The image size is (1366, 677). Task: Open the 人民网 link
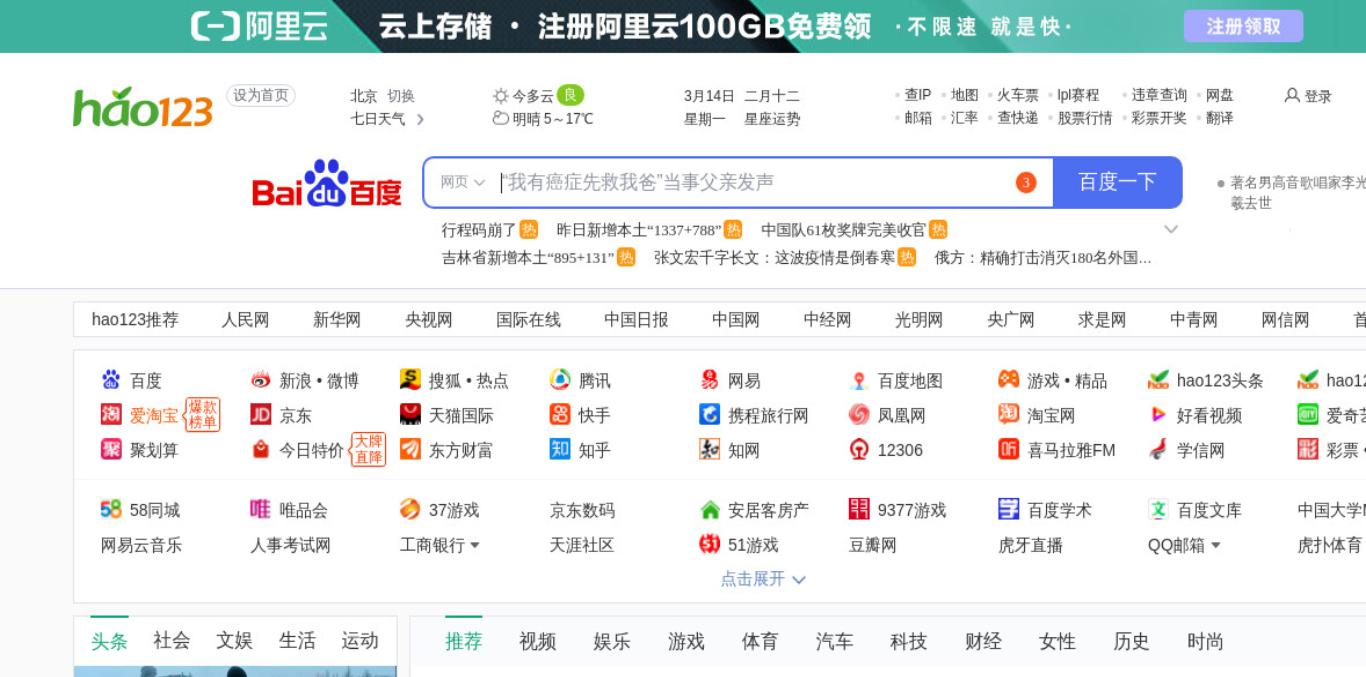point(245,320)
